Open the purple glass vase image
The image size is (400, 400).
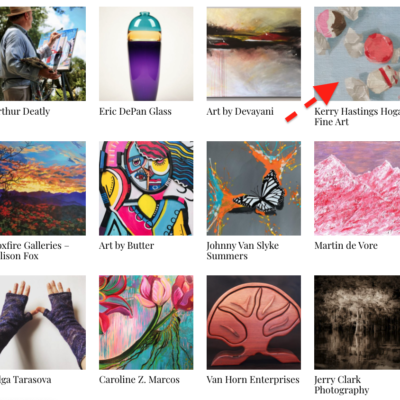pyautogui.click(x=146, y=54)
